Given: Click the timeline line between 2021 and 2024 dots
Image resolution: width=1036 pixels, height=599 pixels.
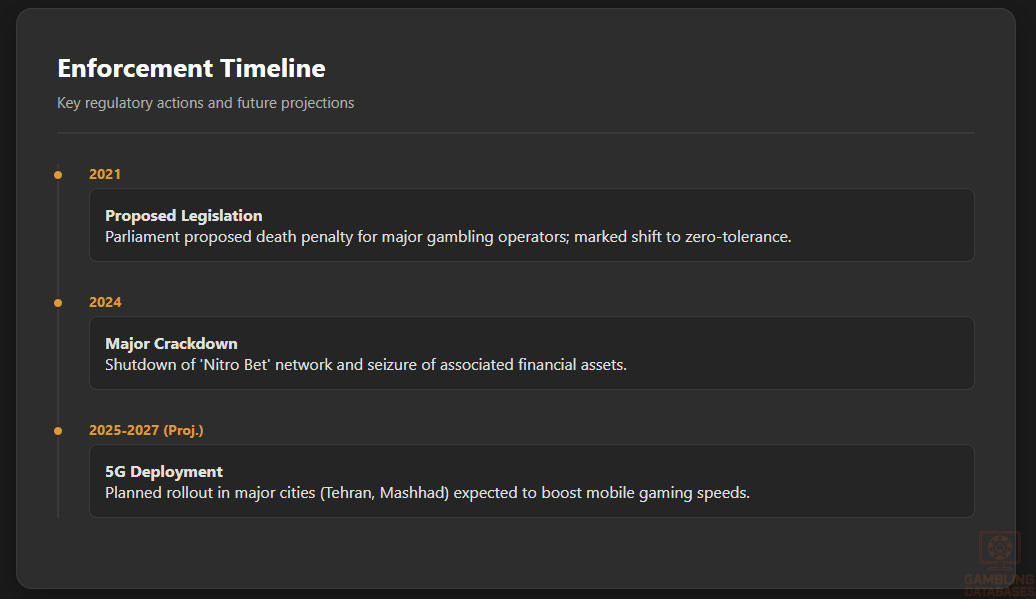Looking at the screenshot, I should click(x=58, y=240).
